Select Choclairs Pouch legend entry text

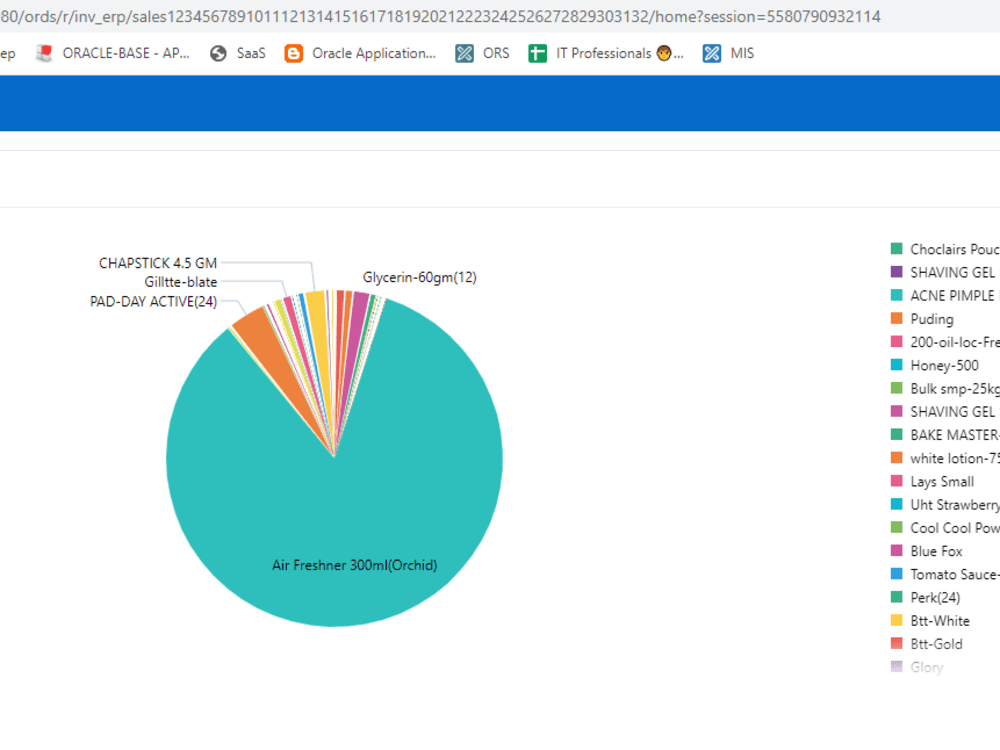[955, 249]
